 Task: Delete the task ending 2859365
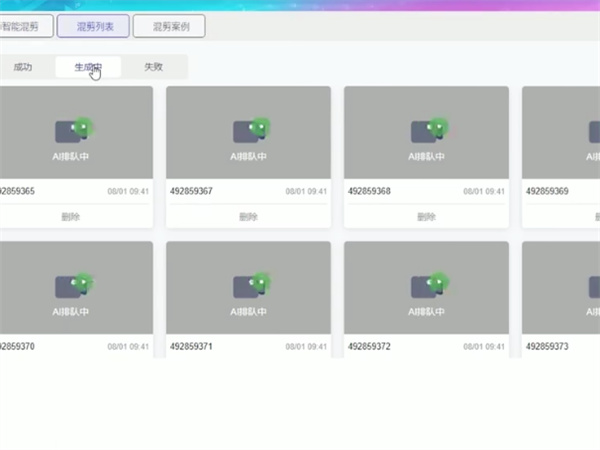(70, 217)
